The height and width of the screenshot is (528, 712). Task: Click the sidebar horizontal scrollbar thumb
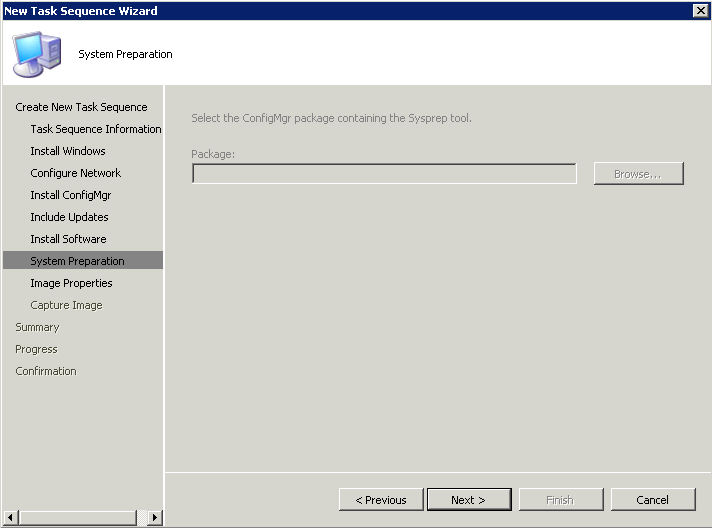(x=77, y=517)
